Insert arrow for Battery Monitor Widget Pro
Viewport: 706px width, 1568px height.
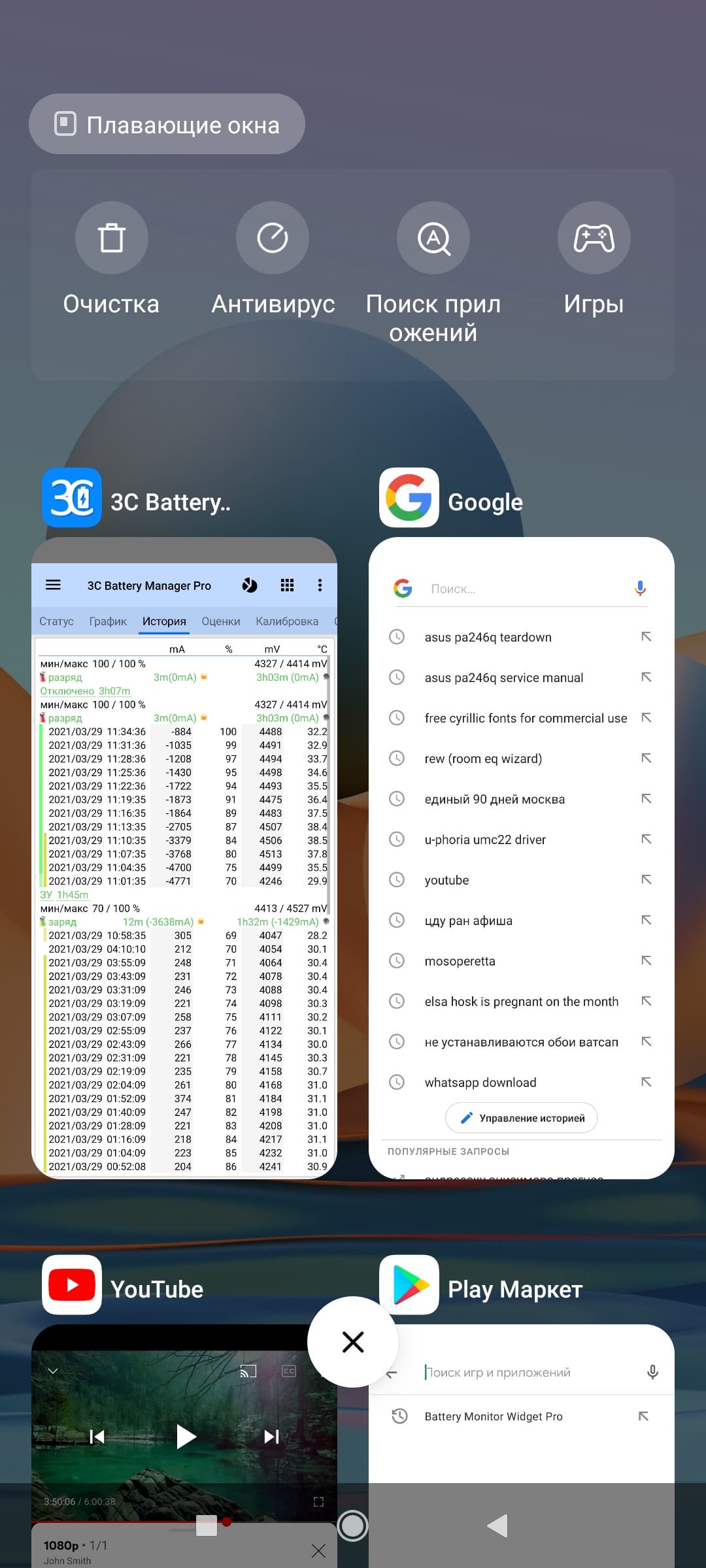click(643, 1416)
